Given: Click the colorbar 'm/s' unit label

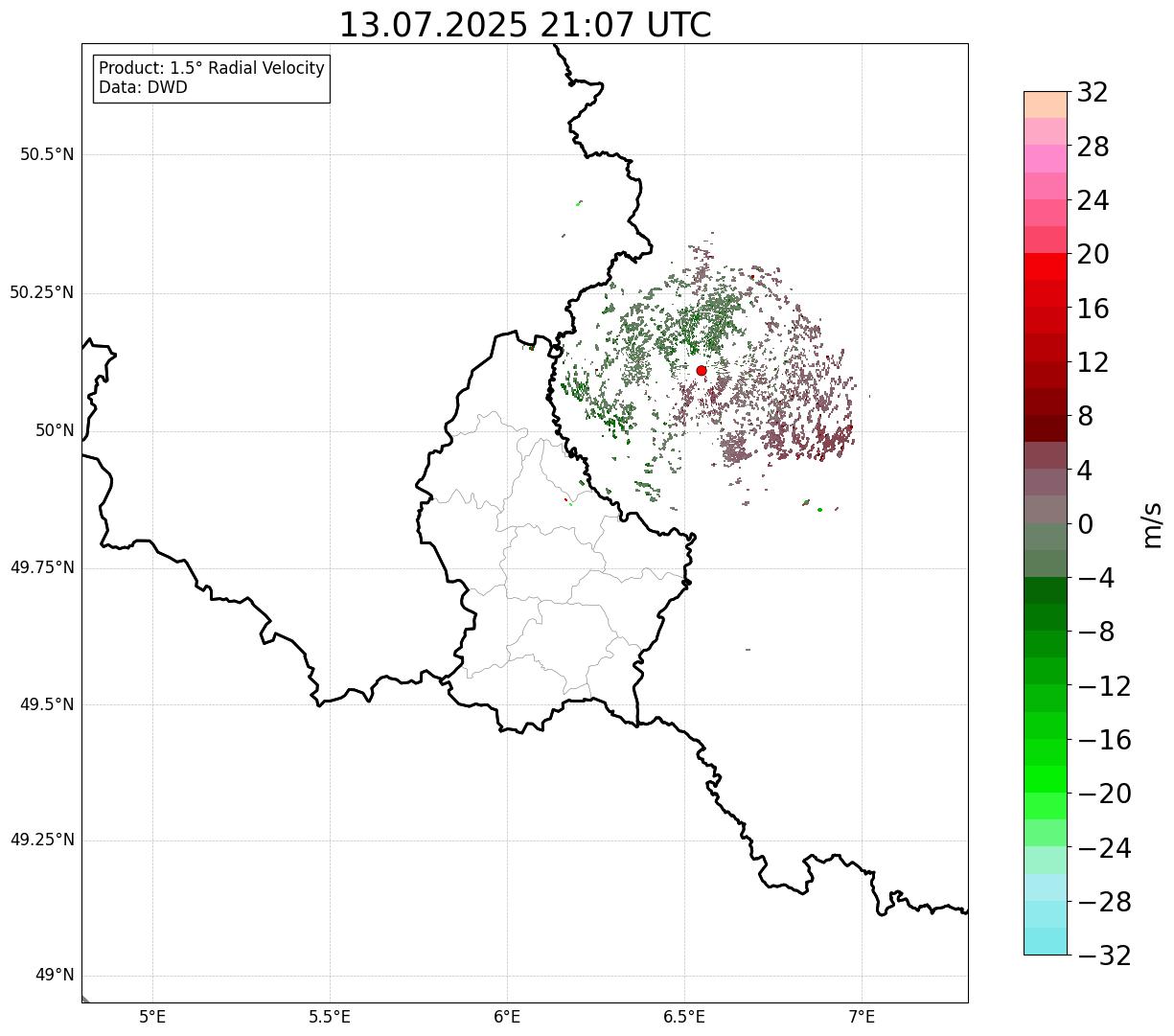Looking at the screenshot, I should tap(1152, 524).
